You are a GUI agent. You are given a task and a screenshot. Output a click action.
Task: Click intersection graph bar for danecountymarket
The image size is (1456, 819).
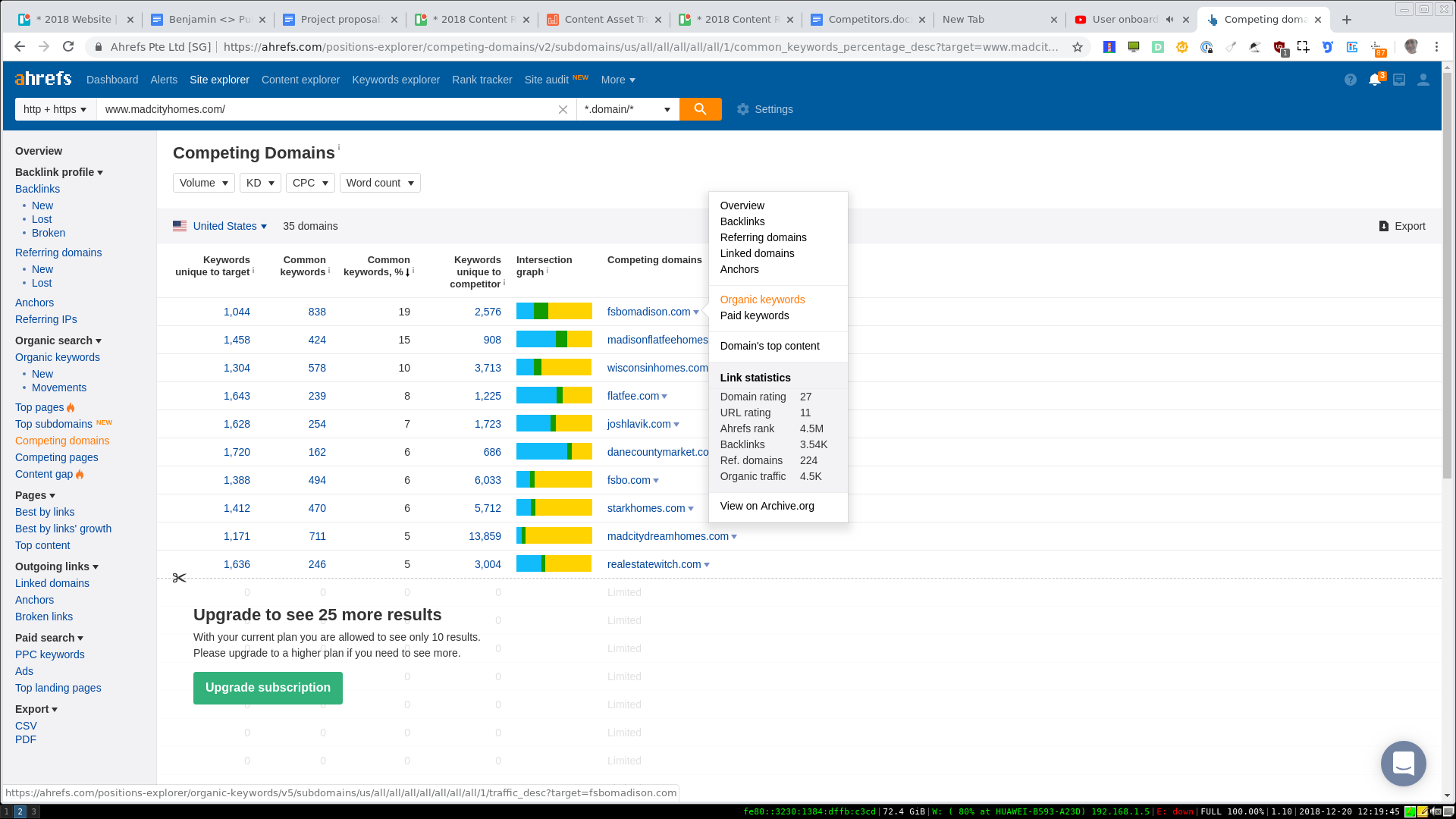(554, 451)
